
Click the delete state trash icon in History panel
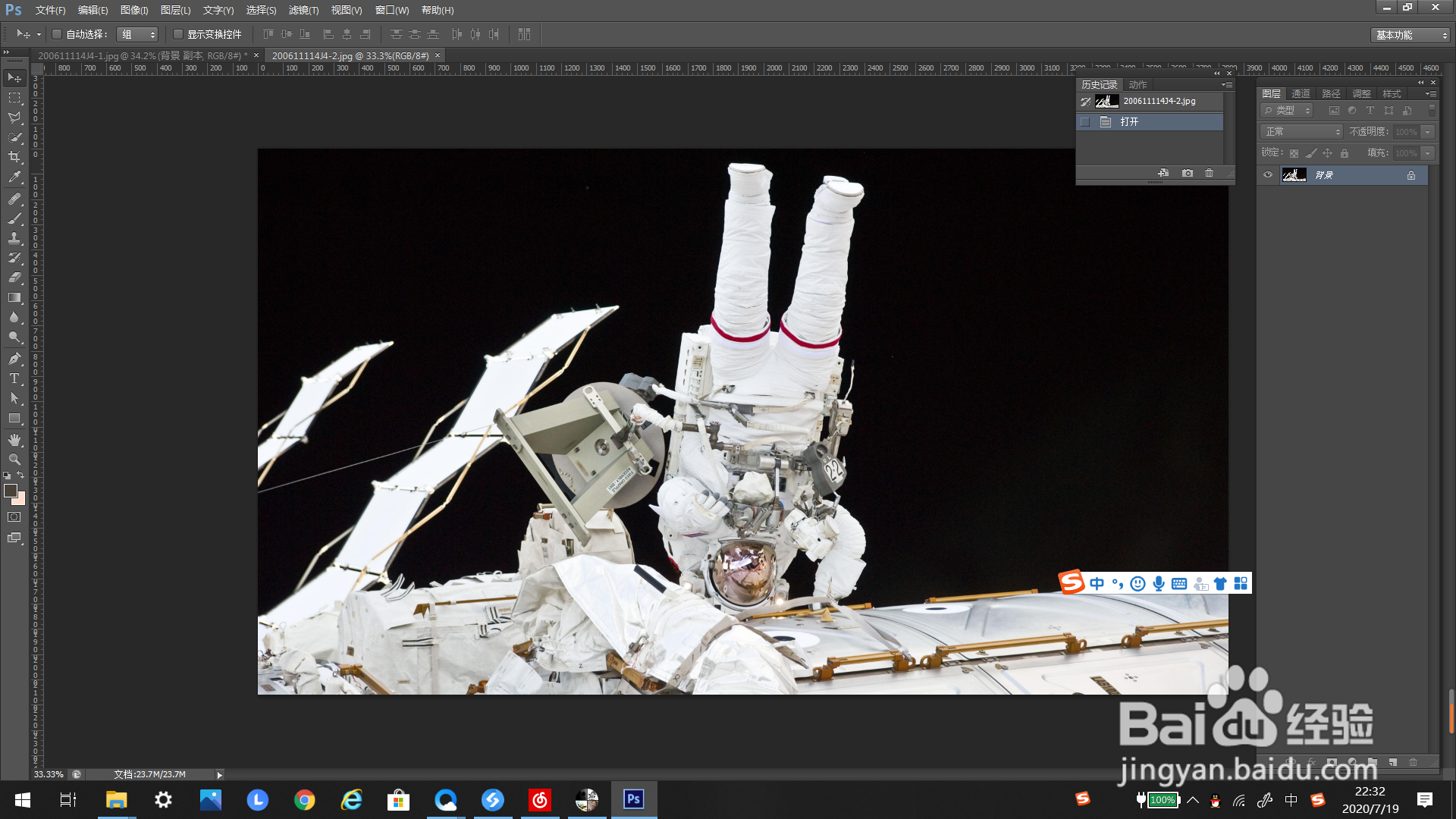pyautogui.click(x=1210, y=173)
